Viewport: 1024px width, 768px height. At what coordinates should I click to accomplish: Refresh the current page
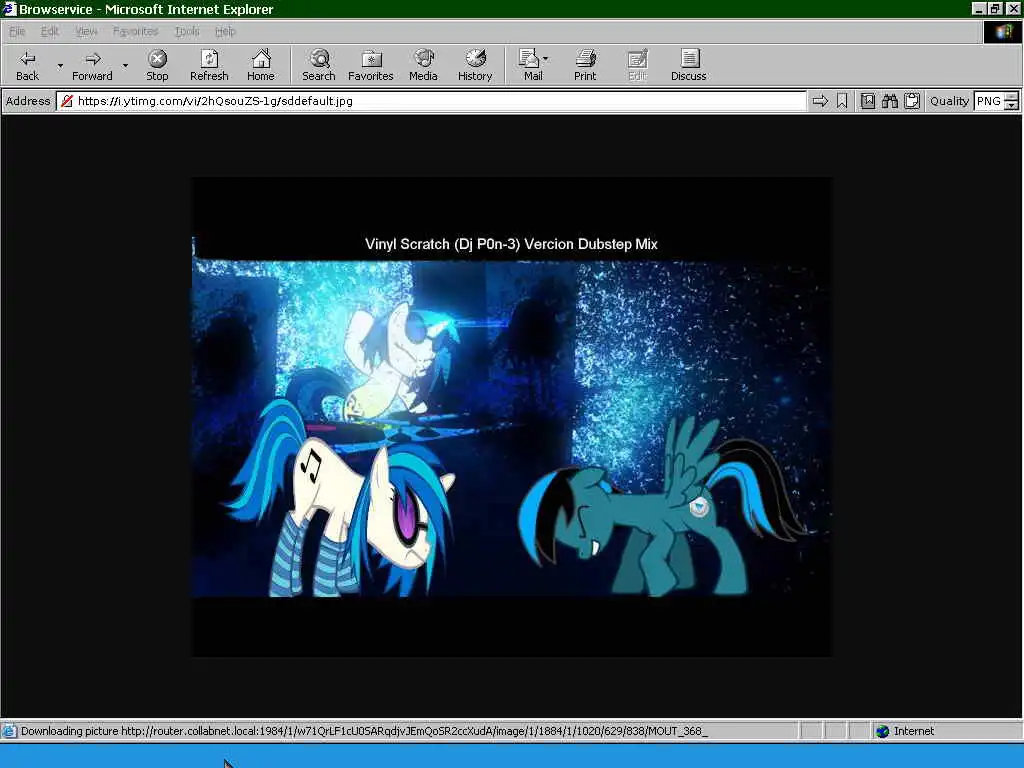click(209, 65)
